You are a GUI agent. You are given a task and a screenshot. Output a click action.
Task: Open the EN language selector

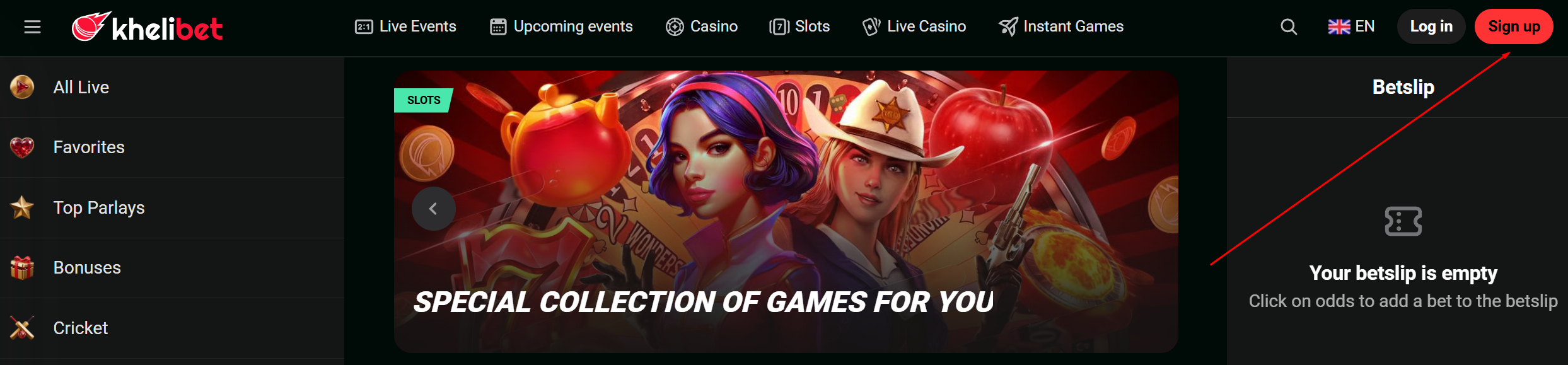pos(1351,26)
